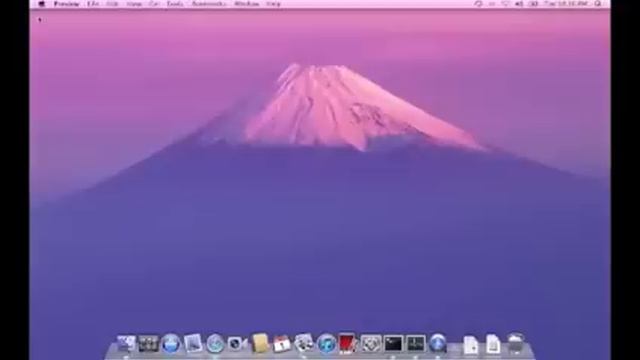Open the volume control in menu bar
The image size is (640, 360).
519,4
